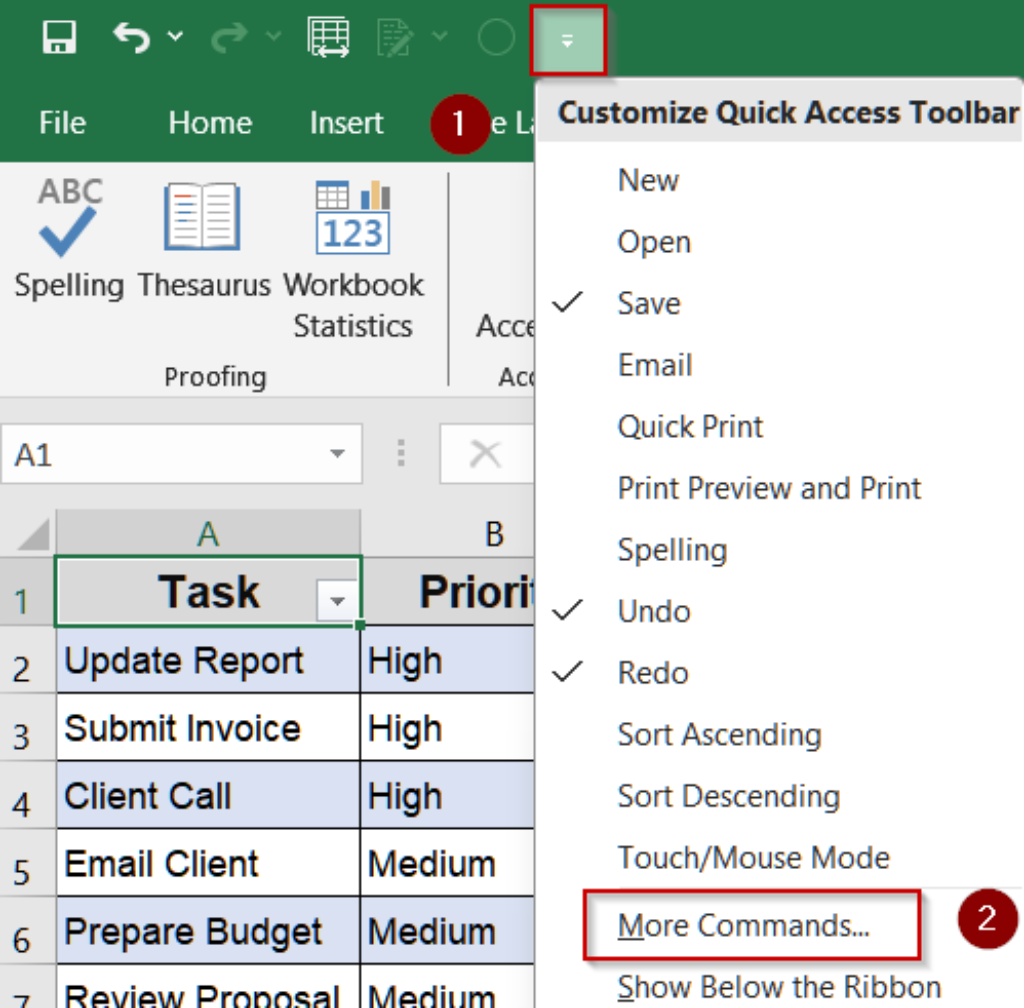The height and width of the screenshot is (1008, 1024).
Task: Expand the Name Box dropdown arrow
Action: 337,454
